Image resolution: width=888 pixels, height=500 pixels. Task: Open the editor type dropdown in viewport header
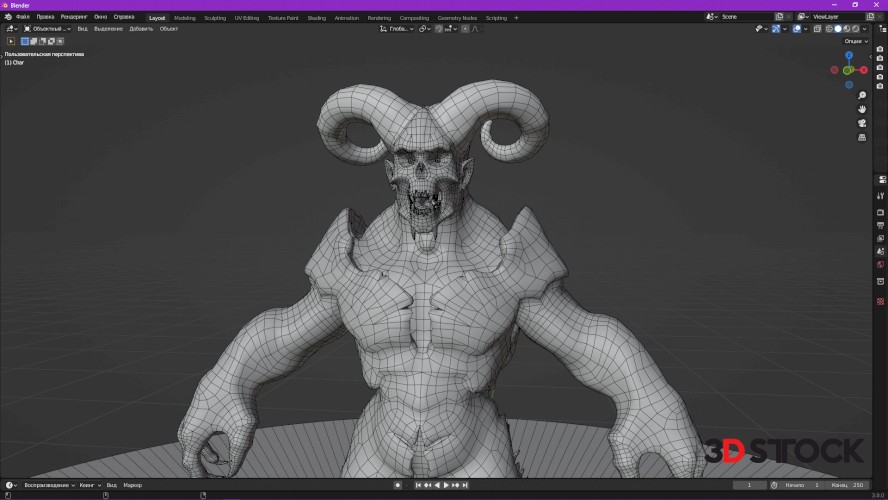[11, 29]
